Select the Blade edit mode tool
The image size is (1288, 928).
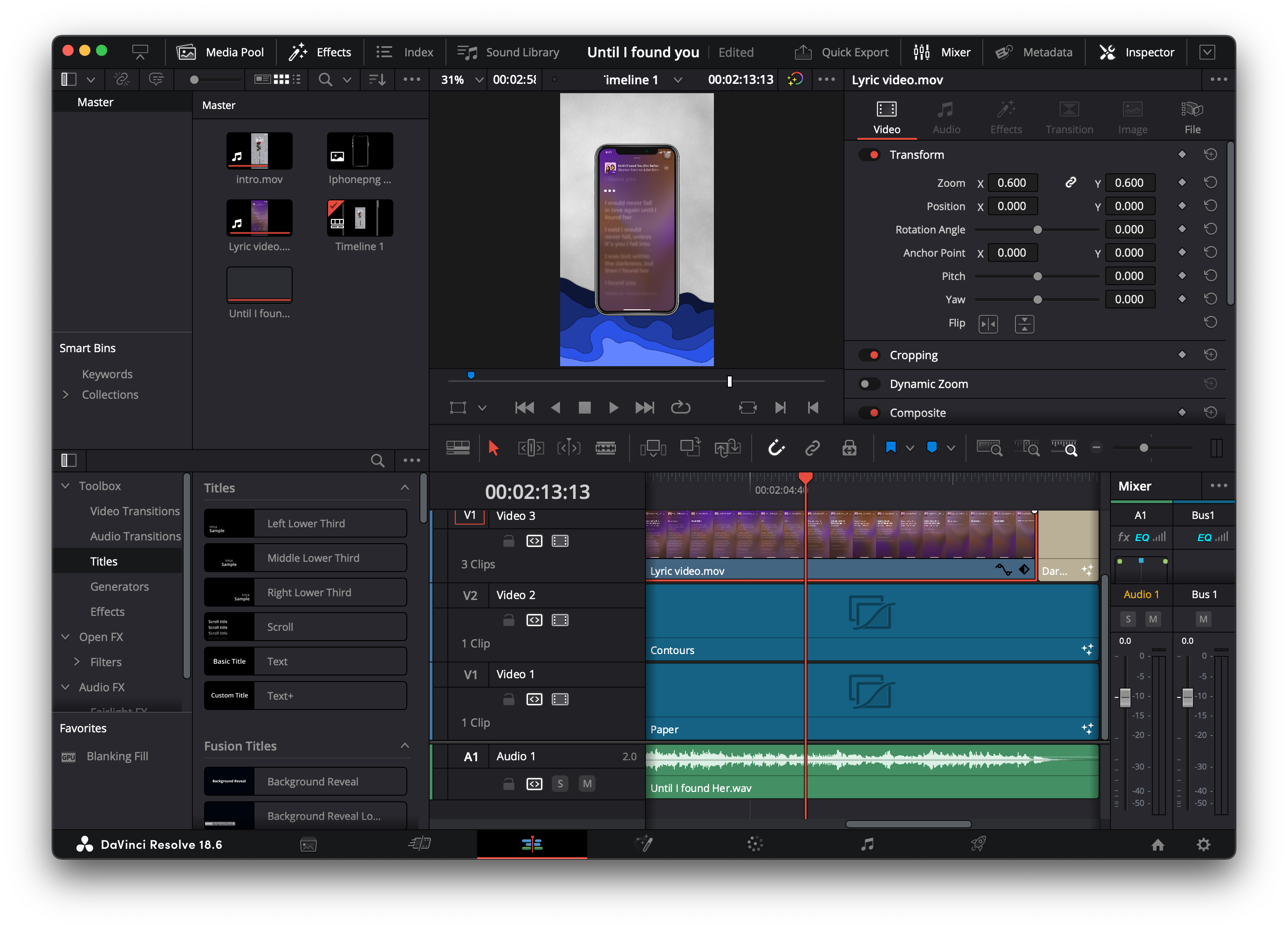point(605,448)
